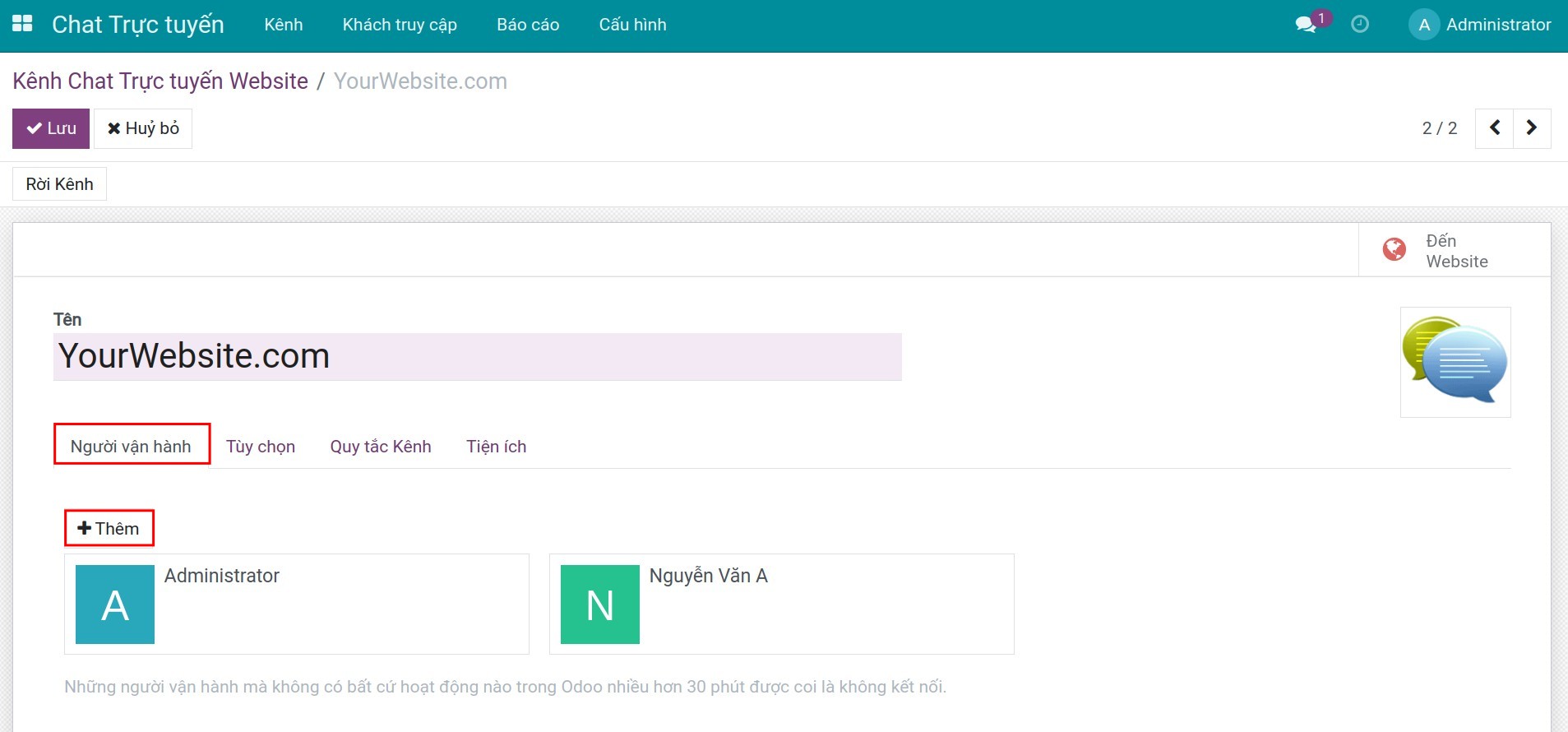Click the globe icon for Đến Website
Viewport: 1568px width, 732px height.
coord(1395,249)
